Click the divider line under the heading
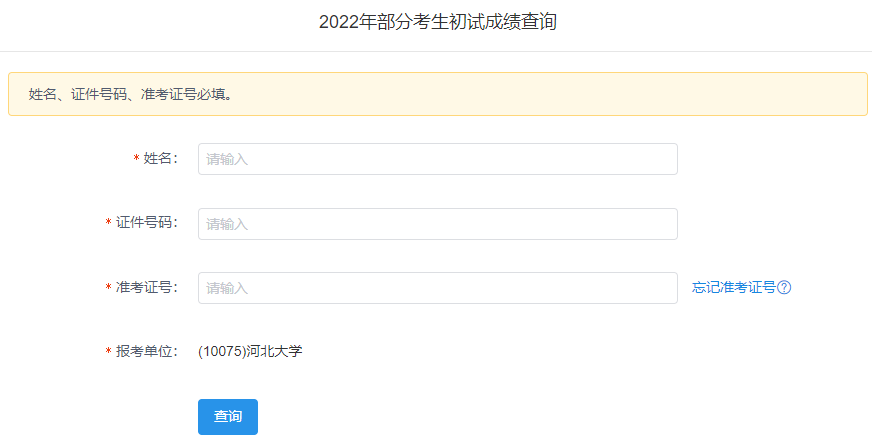Screen dimensions: 872x441 pyautogui.click(x=436, y=51)
